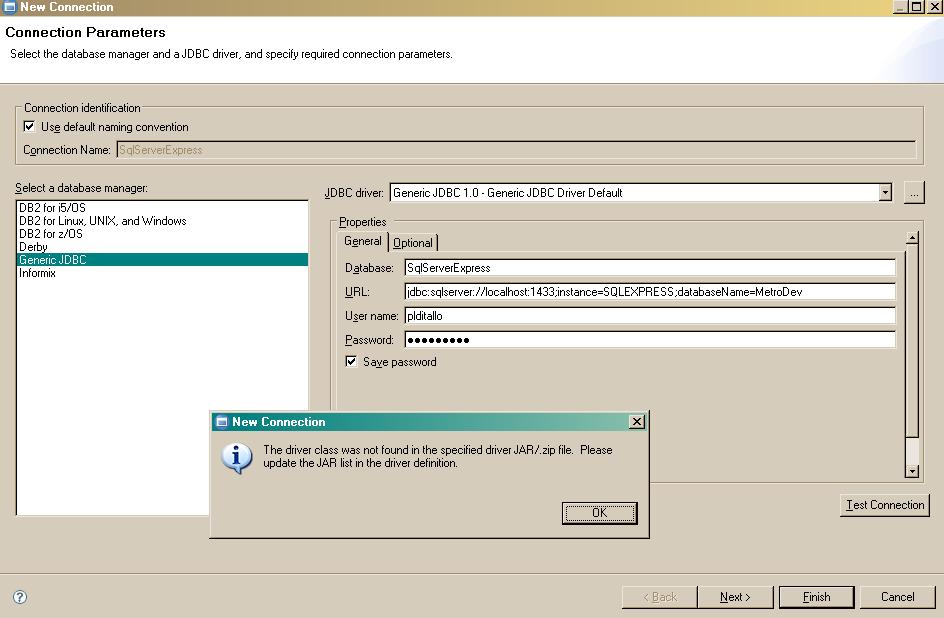Click Test Connection
The height and width of the screenshot is (618, 944).
pos(884,505)
